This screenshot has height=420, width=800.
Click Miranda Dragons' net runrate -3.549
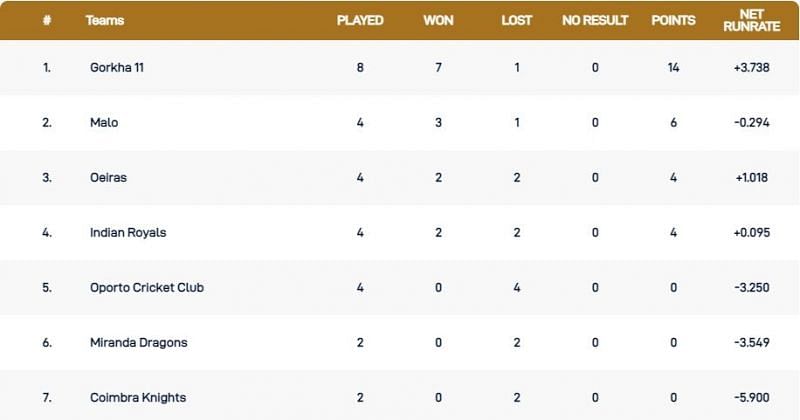[751, 343]
